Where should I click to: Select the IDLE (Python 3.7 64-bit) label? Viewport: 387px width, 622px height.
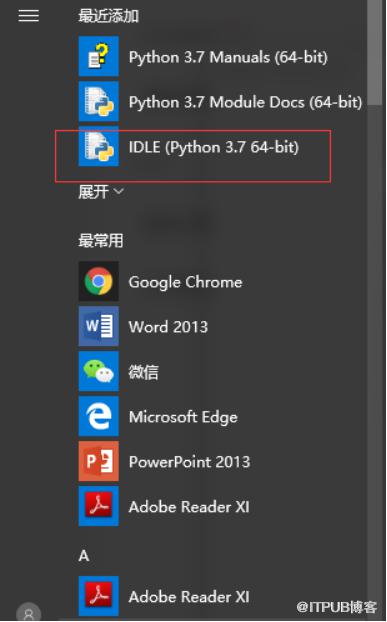tap(214, 147)
